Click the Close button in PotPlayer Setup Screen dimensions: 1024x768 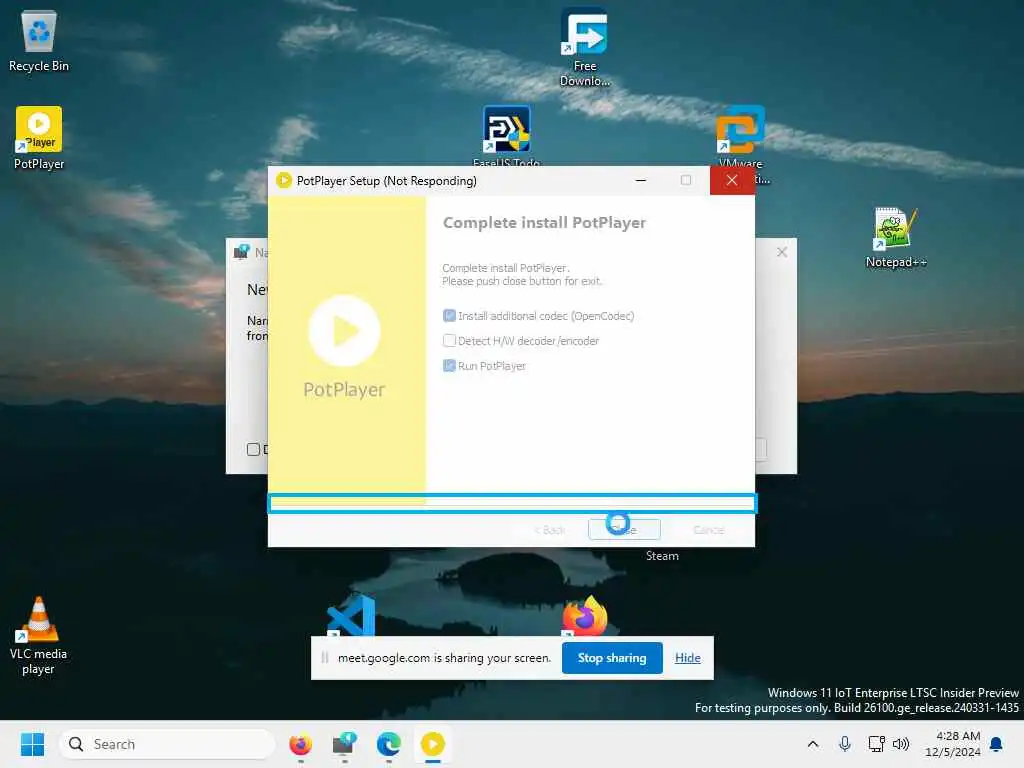[624, 530]
